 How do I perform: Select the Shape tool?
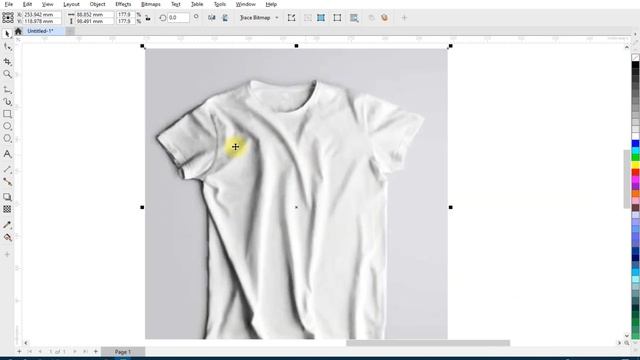[x=7, y=47]
